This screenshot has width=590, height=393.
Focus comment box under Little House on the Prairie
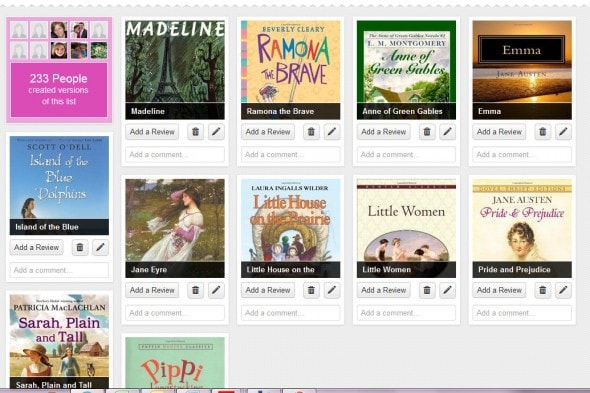pos(290,313)
